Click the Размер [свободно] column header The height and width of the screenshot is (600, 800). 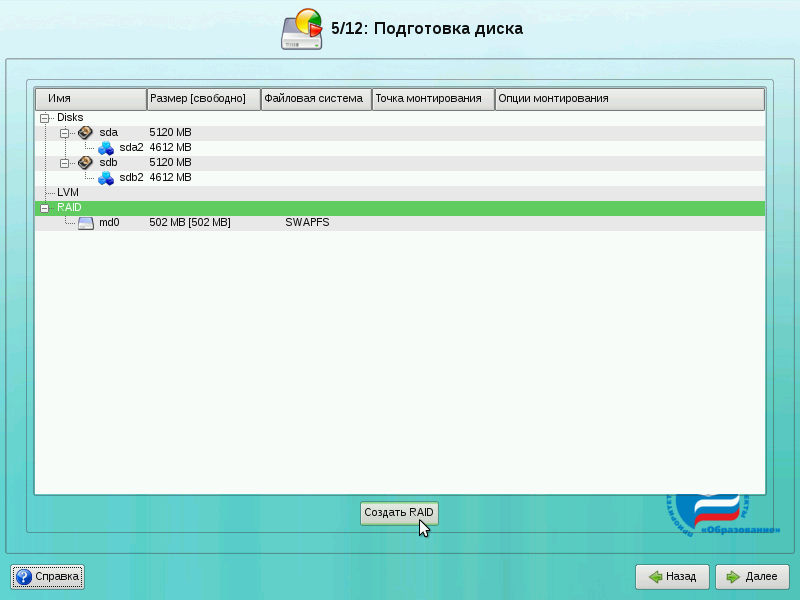pos(203,99)
